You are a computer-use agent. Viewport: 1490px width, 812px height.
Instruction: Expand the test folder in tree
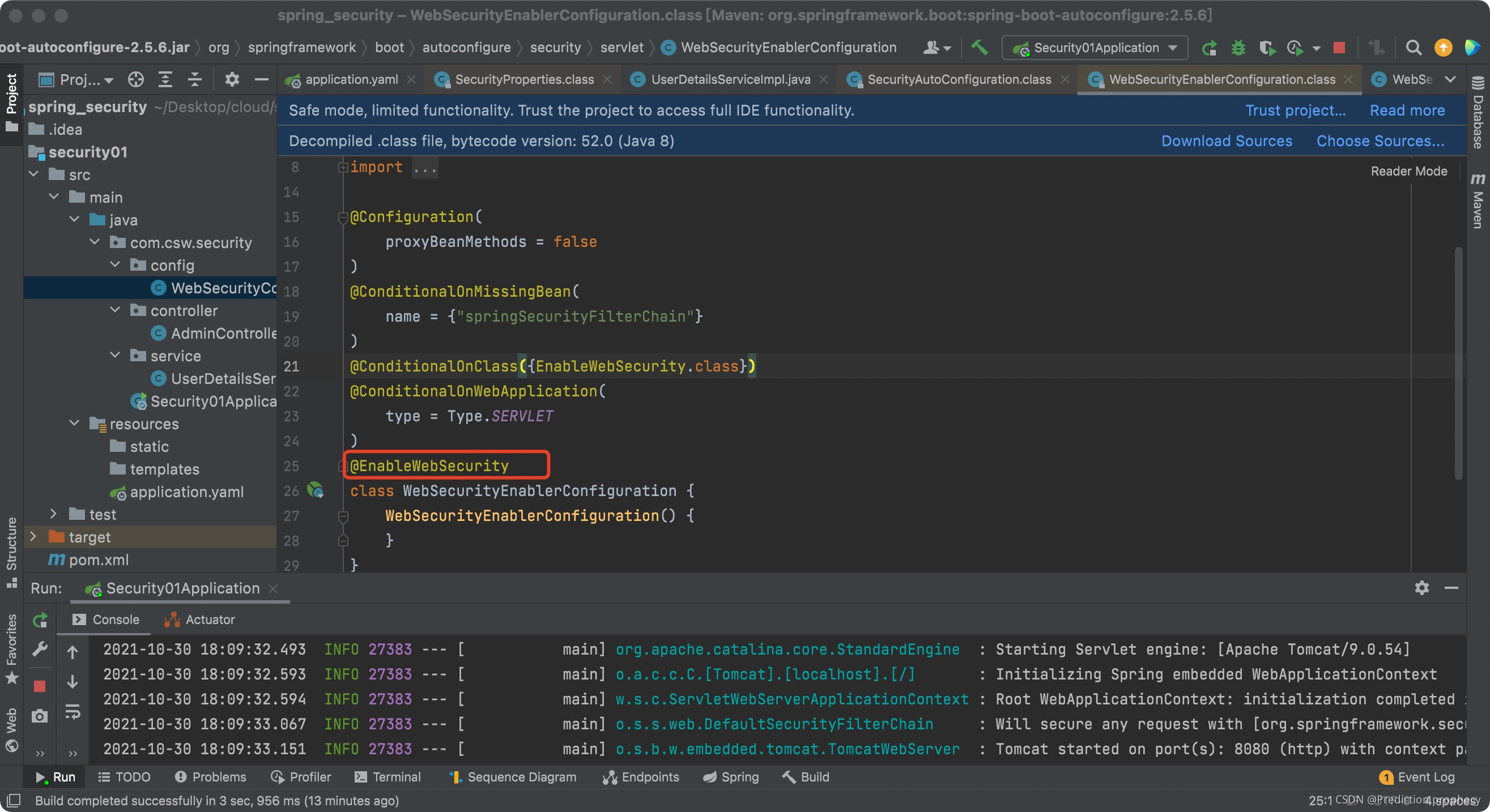[x=53, y=514]
